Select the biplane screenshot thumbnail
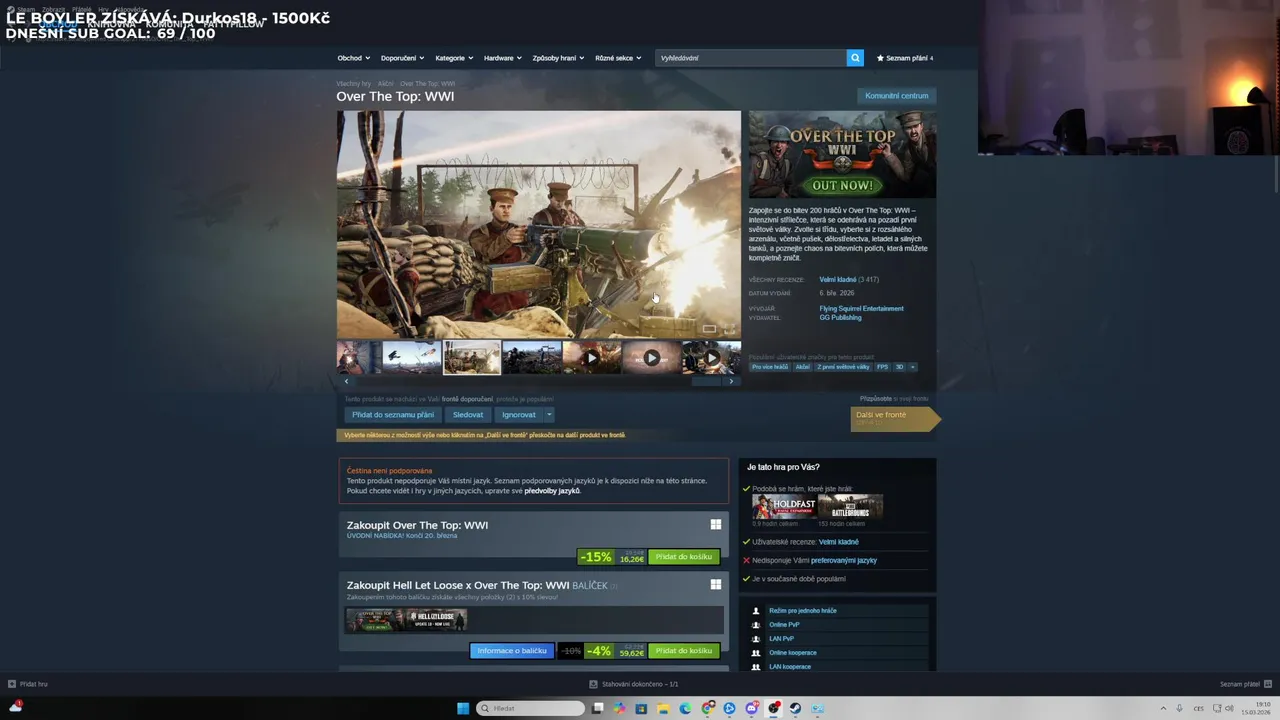Screen dimensions: 1280x720 (x=412, y=357)
